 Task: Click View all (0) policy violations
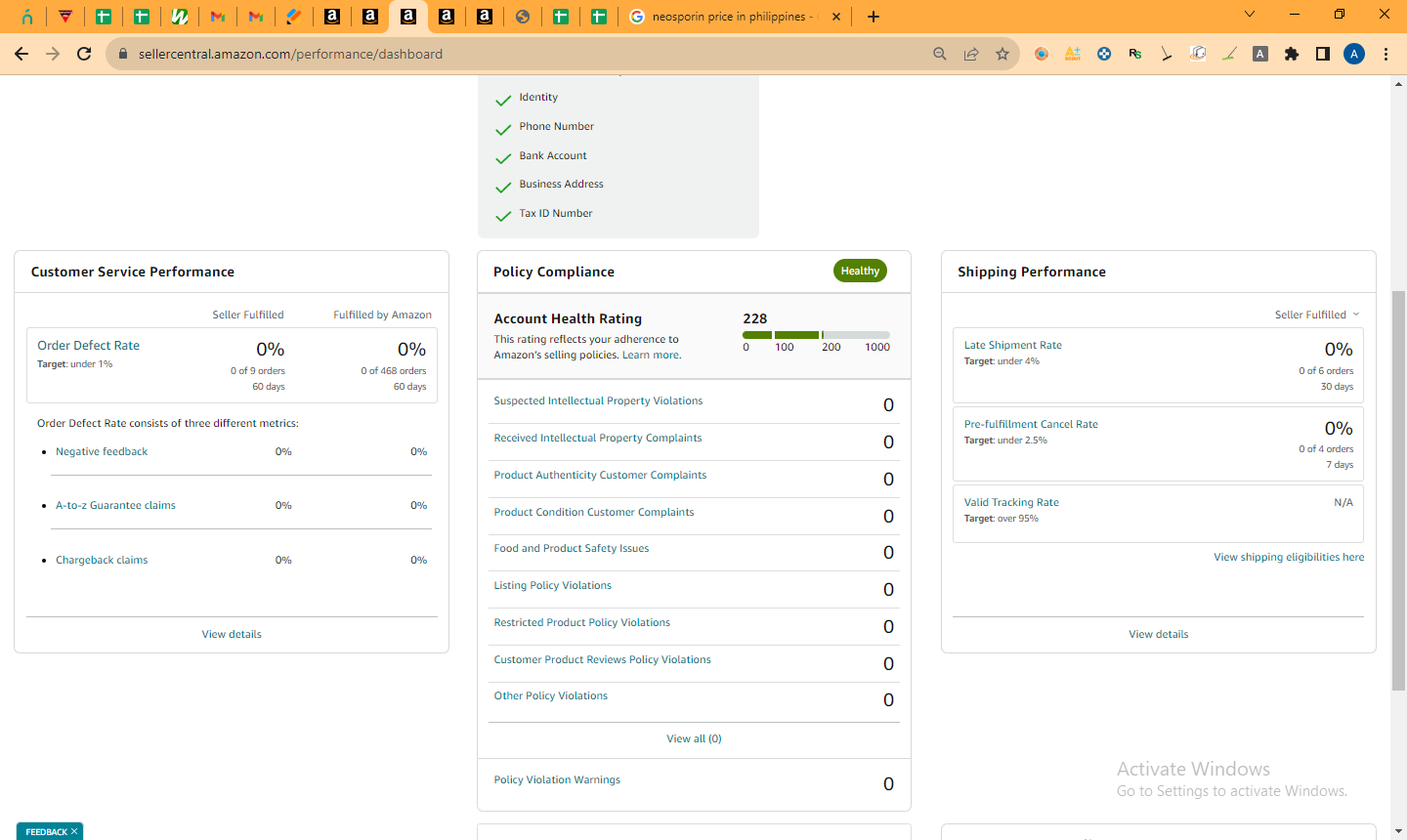(x=694, y=738)
